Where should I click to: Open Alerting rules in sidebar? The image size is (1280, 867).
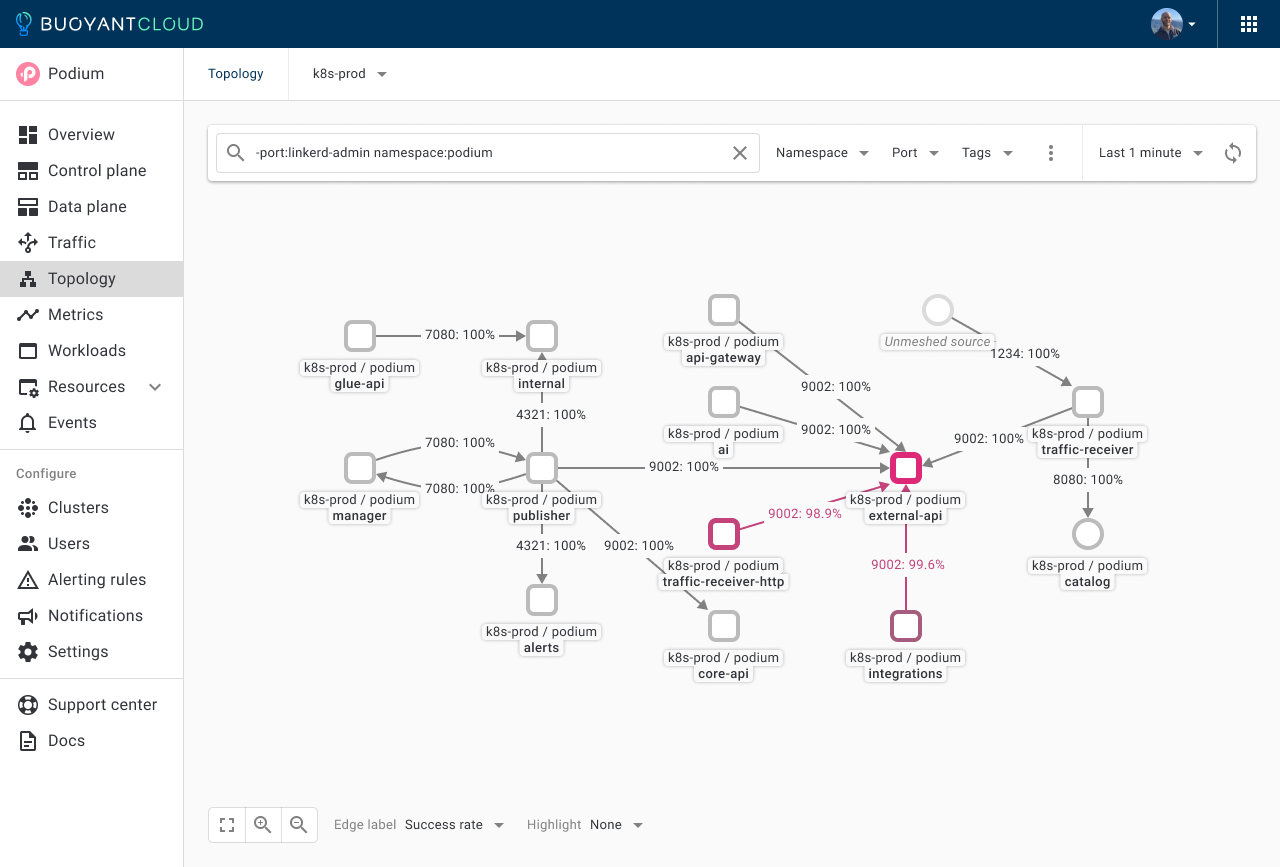coord(96,580)
